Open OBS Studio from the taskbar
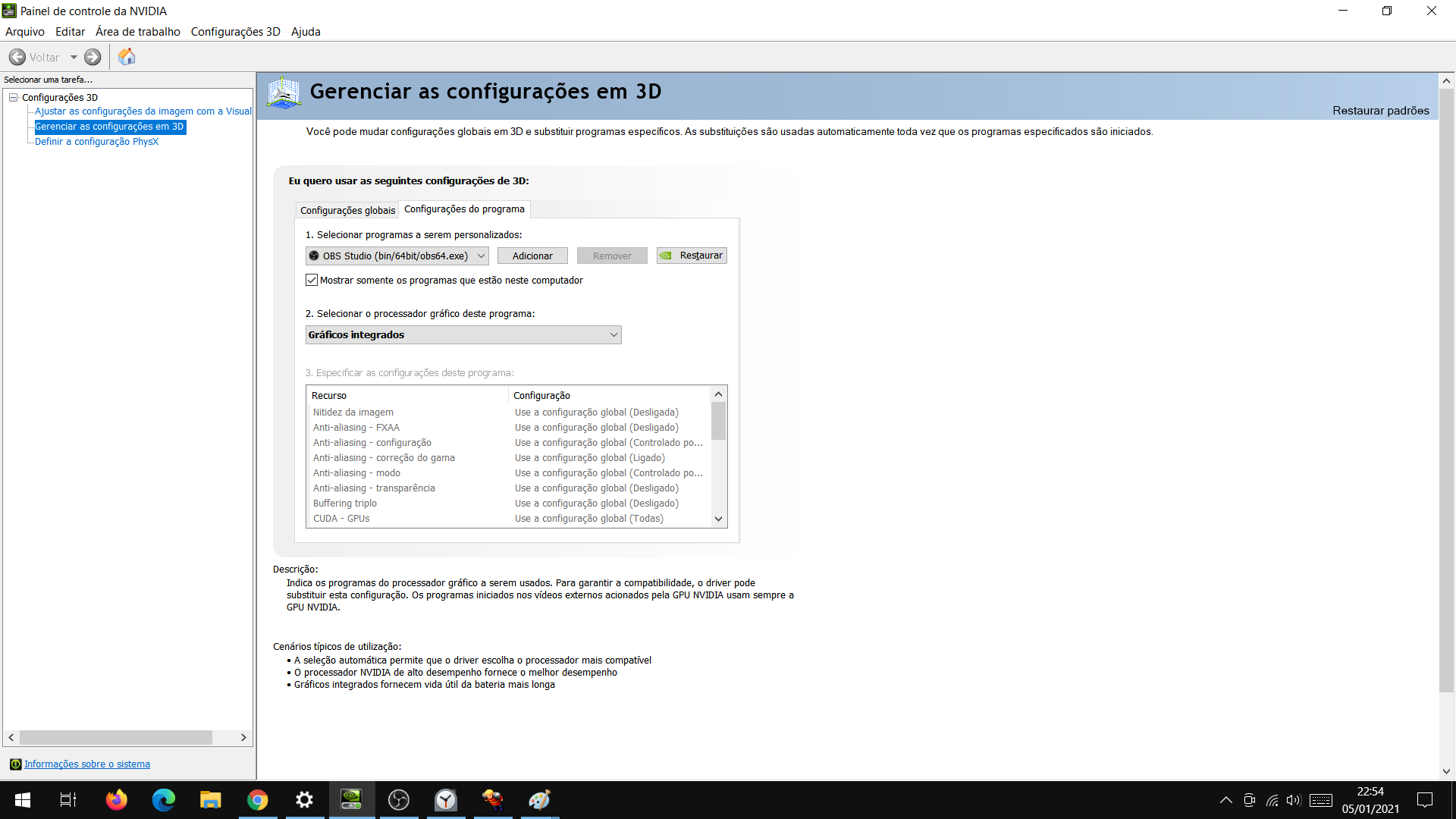 (x=399, y=800)
